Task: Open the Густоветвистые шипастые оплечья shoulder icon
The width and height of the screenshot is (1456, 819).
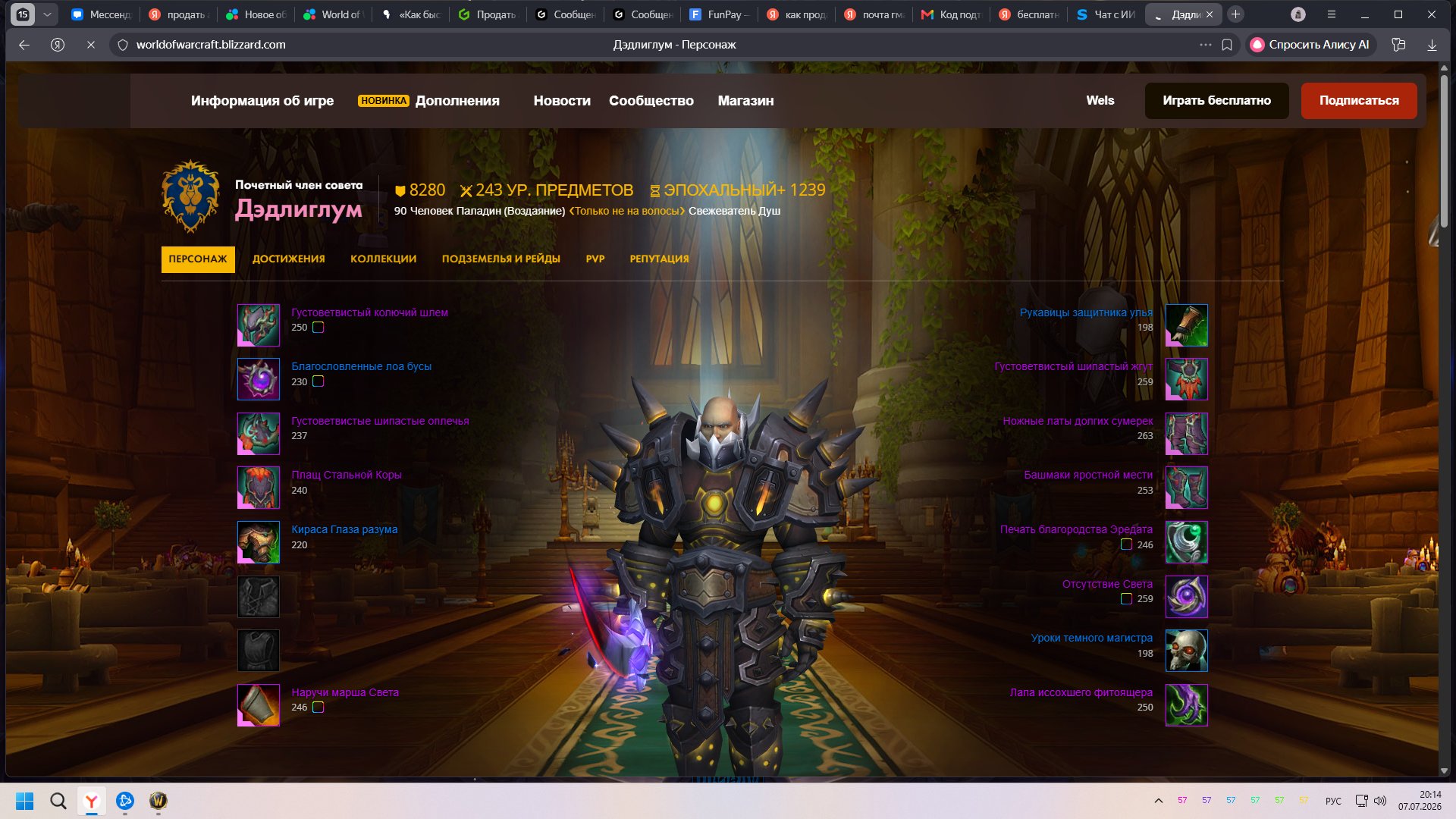Action: pos(259,434)
